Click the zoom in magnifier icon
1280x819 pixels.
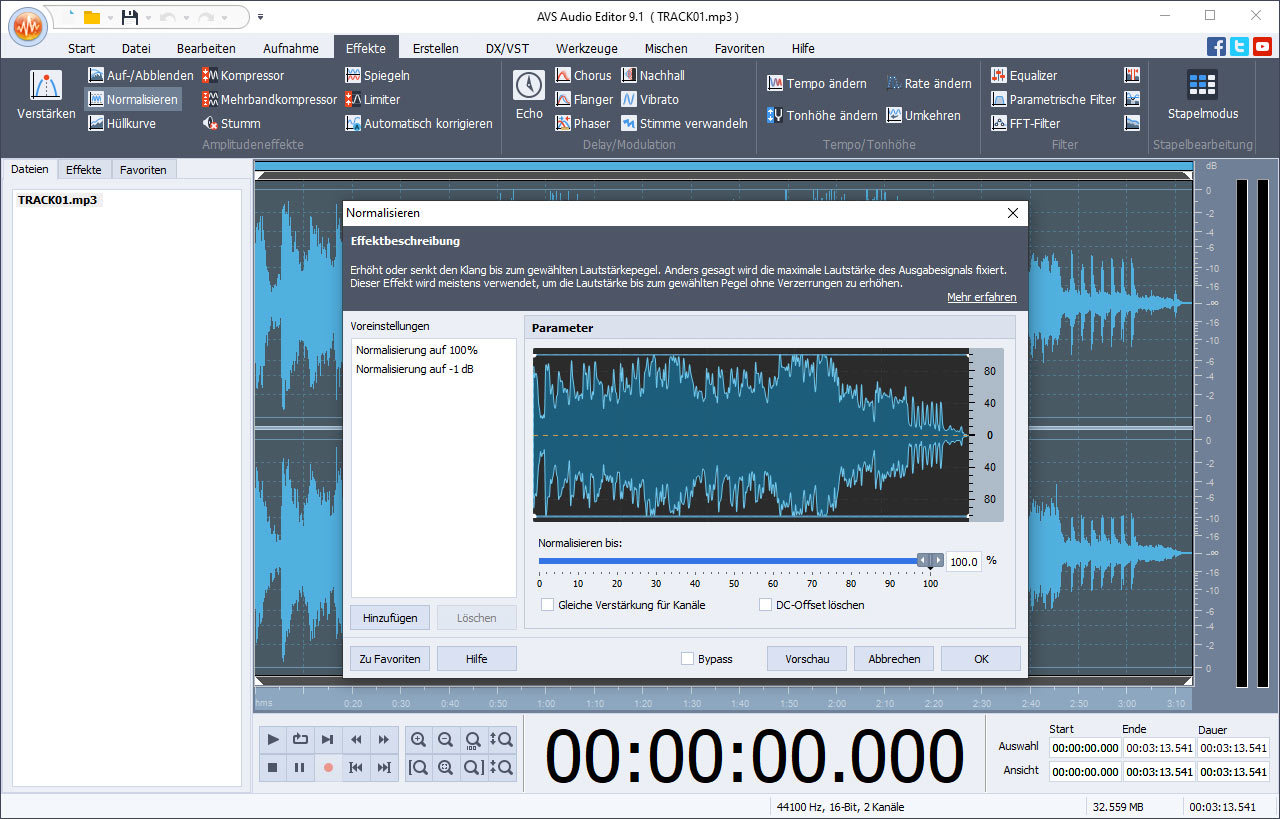click(x=418, y=740)
